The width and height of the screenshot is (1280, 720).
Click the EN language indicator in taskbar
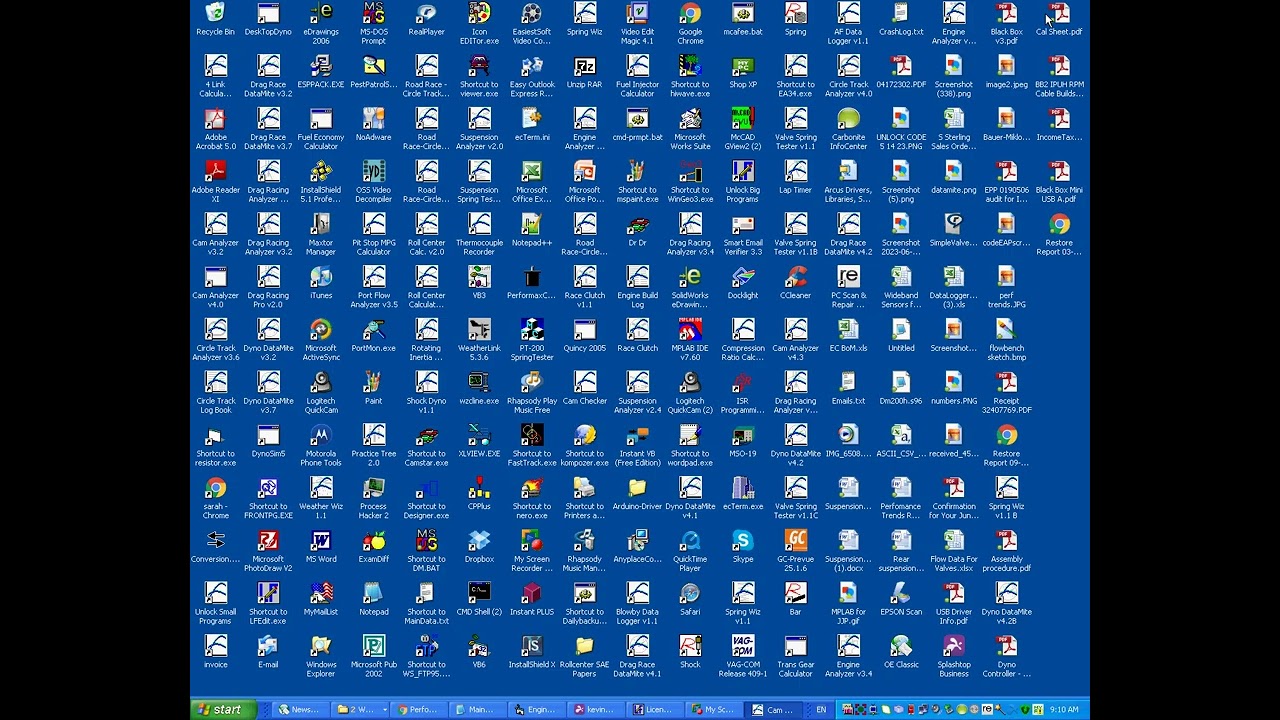822,710
